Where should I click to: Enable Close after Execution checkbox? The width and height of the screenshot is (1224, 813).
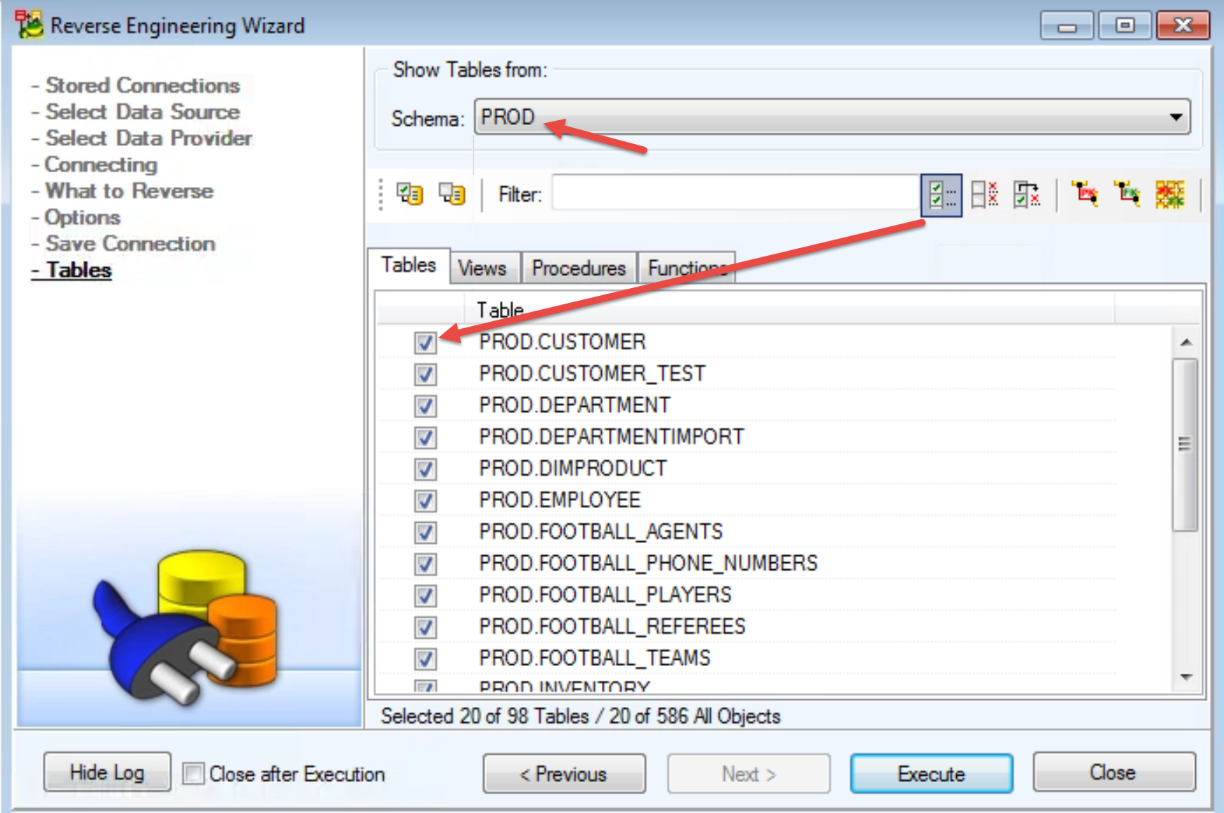pos(194,774)
